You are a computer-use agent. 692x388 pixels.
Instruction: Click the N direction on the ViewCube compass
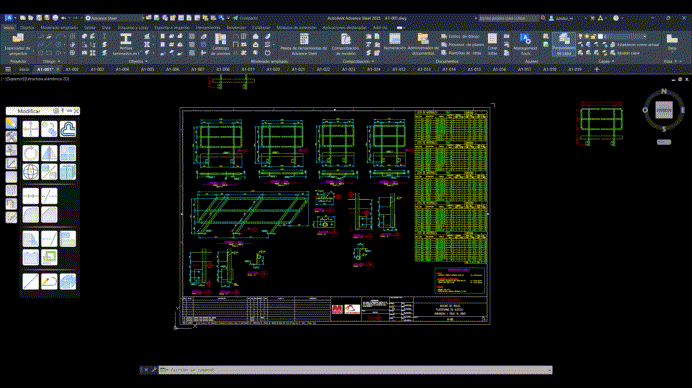[x=664, y=91]
